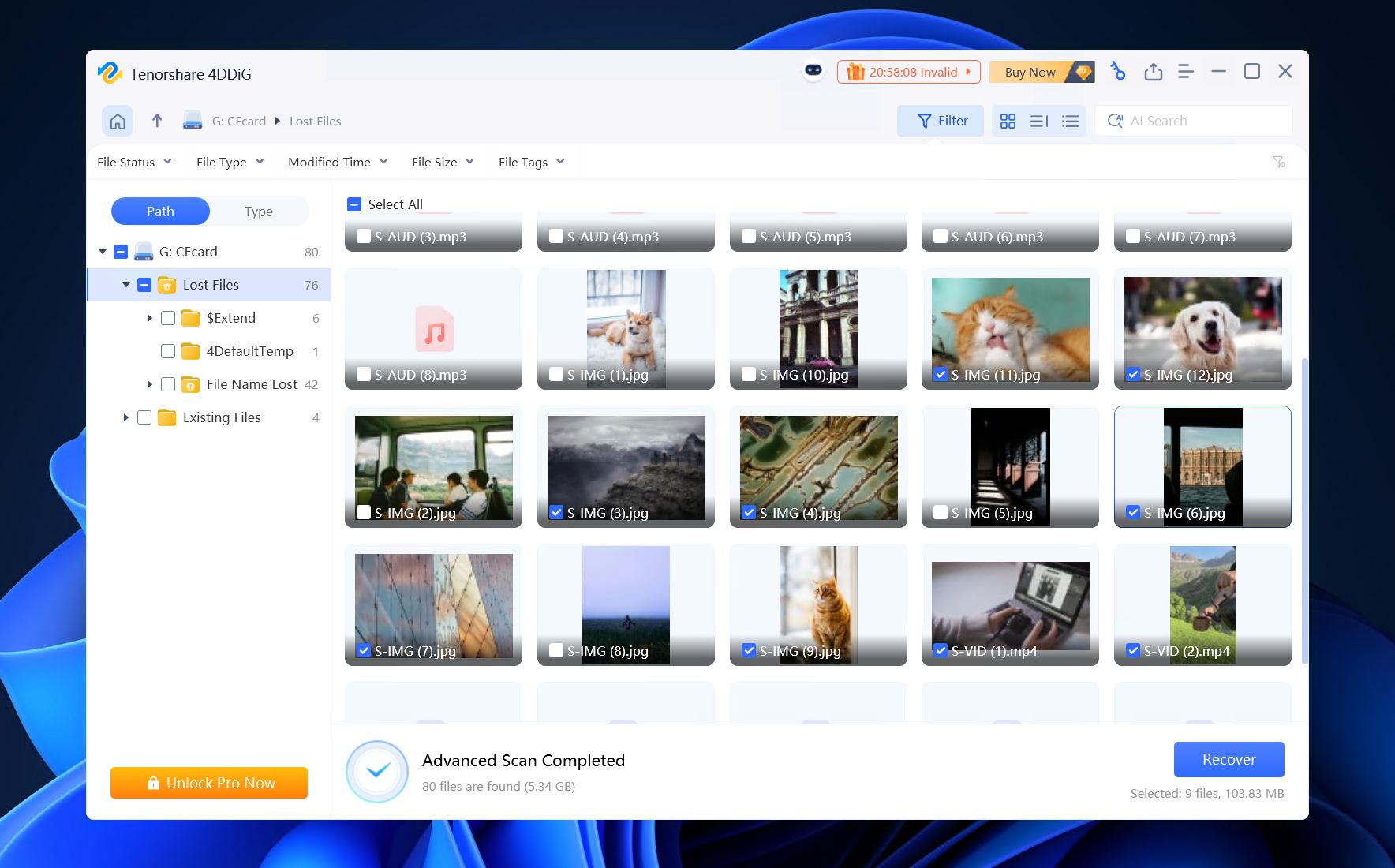The image size is (1395, 868).
Task: Switch to large thumbnail grid view
Action: click(1008, 121)
